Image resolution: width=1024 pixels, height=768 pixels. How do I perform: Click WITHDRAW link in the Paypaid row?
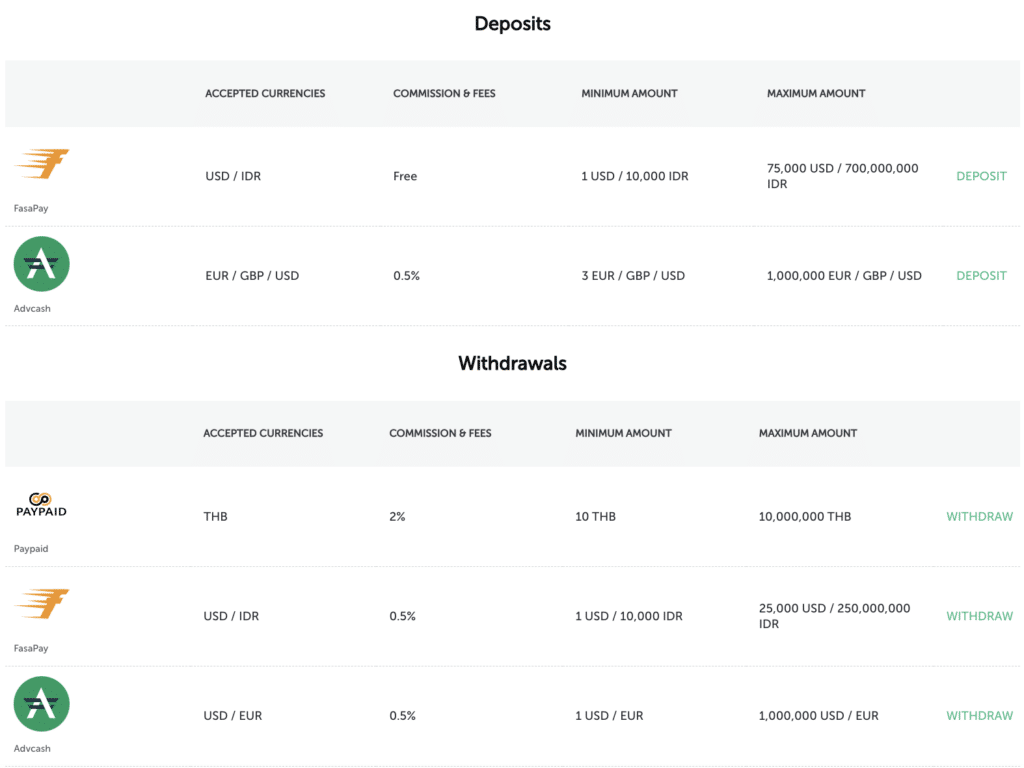point(979,517)
